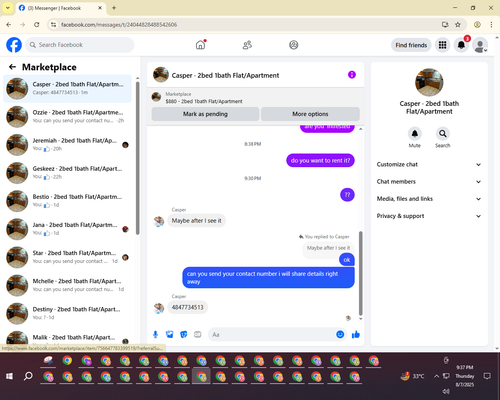Open the Friends icon in top navigation
The height and width of the screenshot is (400, 500).
point(247,45)
